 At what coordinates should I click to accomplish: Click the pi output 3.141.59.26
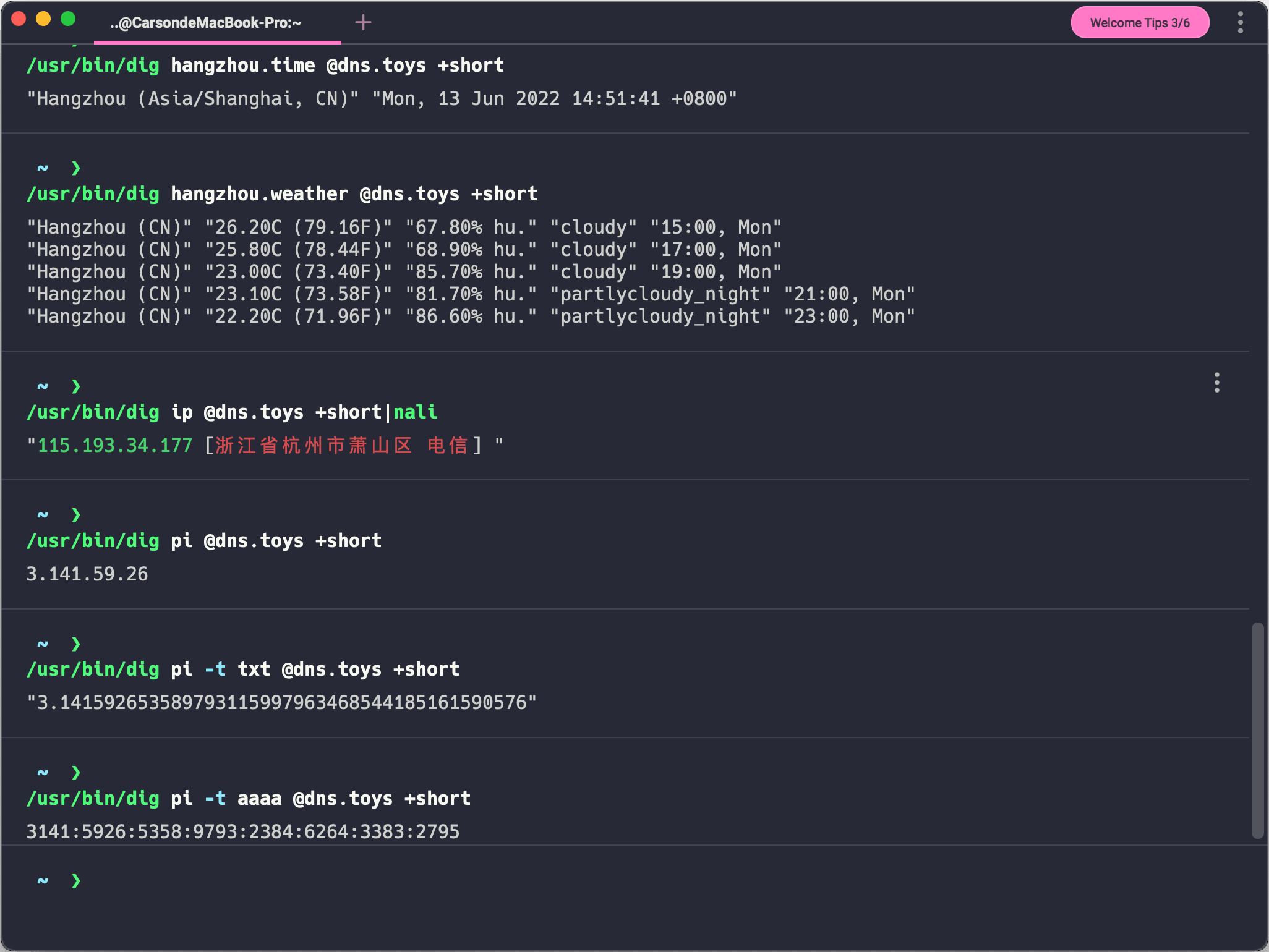click(x=87, y=574)
